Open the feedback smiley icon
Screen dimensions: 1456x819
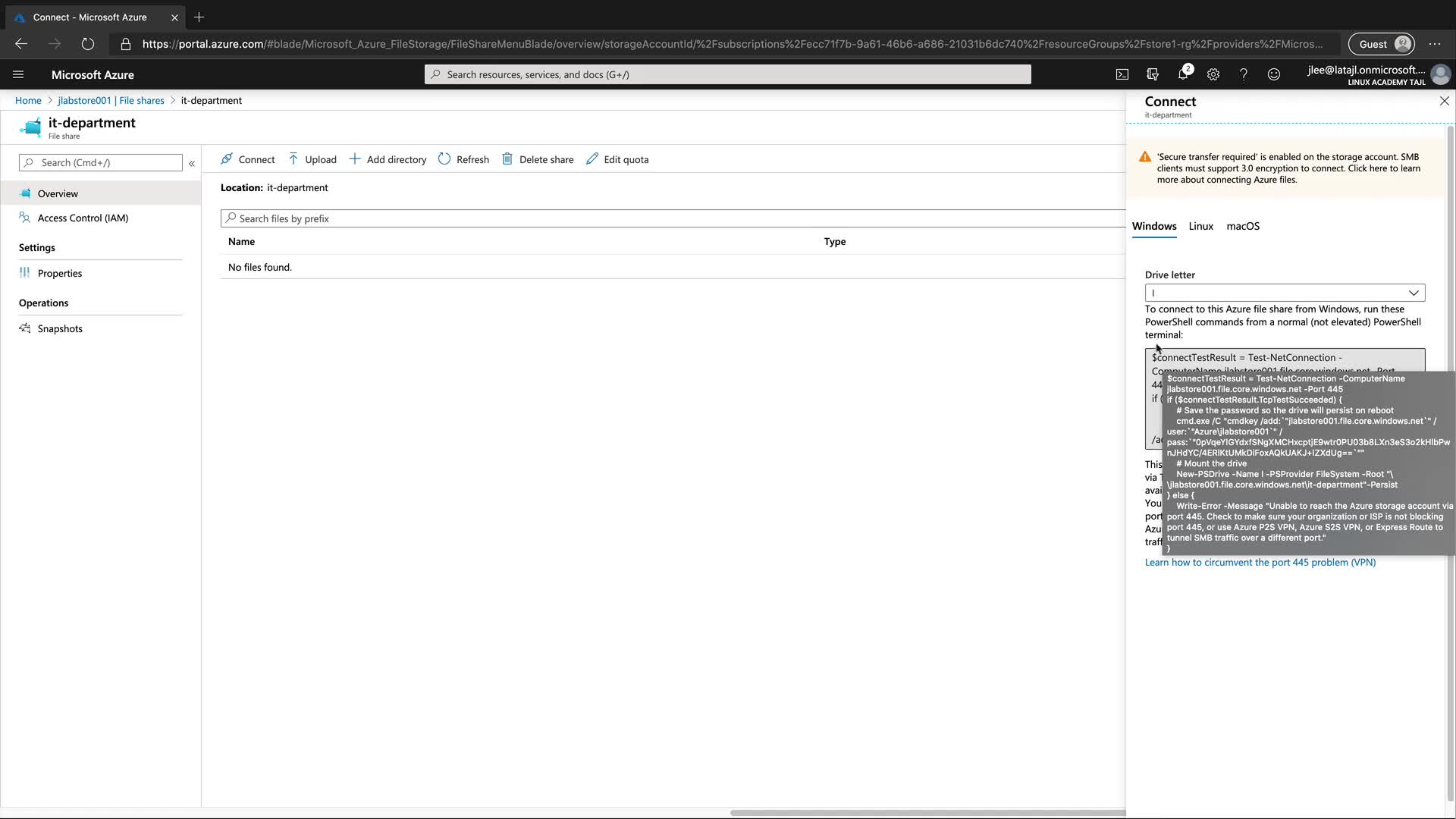pos(1274,74)
